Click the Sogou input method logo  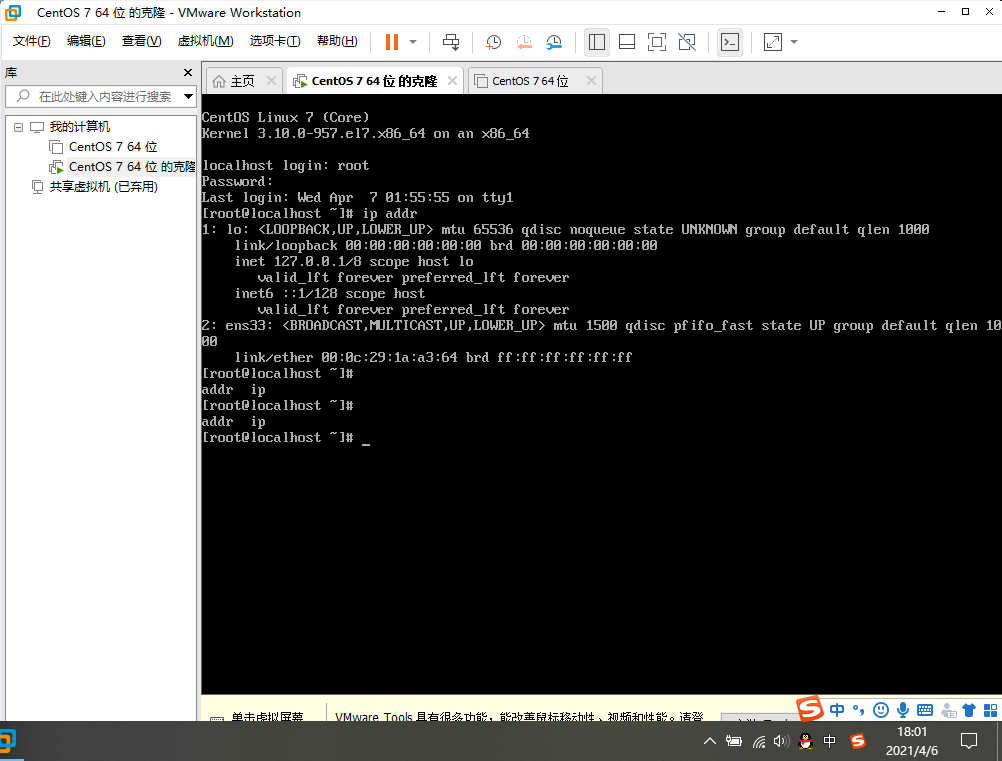coord(810,708)
